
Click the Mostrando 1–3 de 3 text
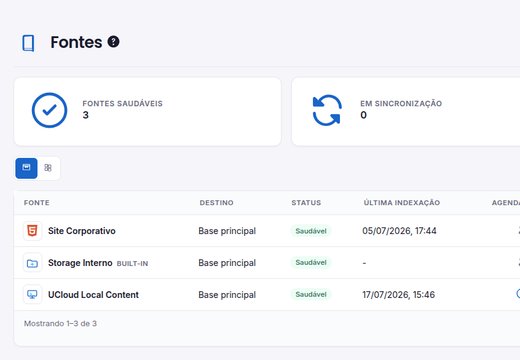point(60,323)
